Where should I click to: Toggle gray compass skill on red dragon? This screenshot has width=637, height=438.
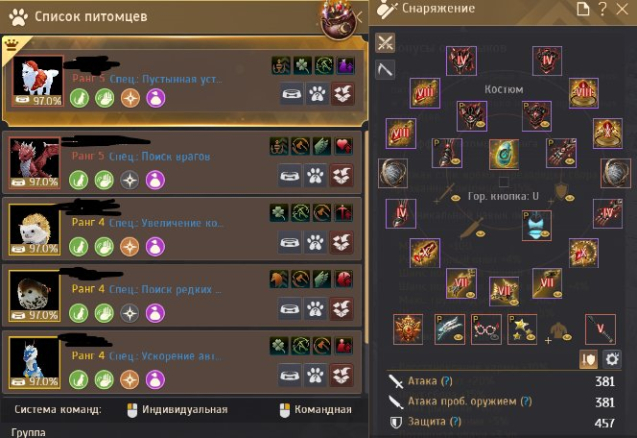click(130, 180)
